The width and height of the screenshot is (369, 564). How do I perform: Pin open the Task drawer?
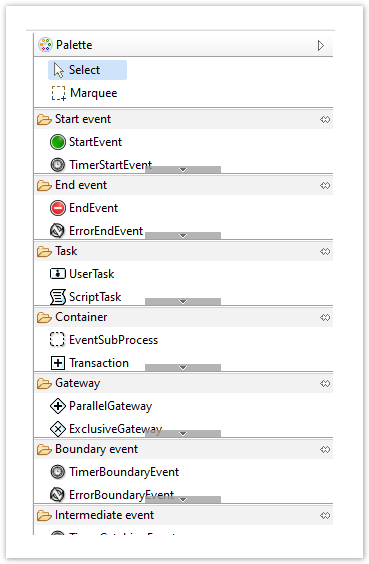click(x=325, y=251)
